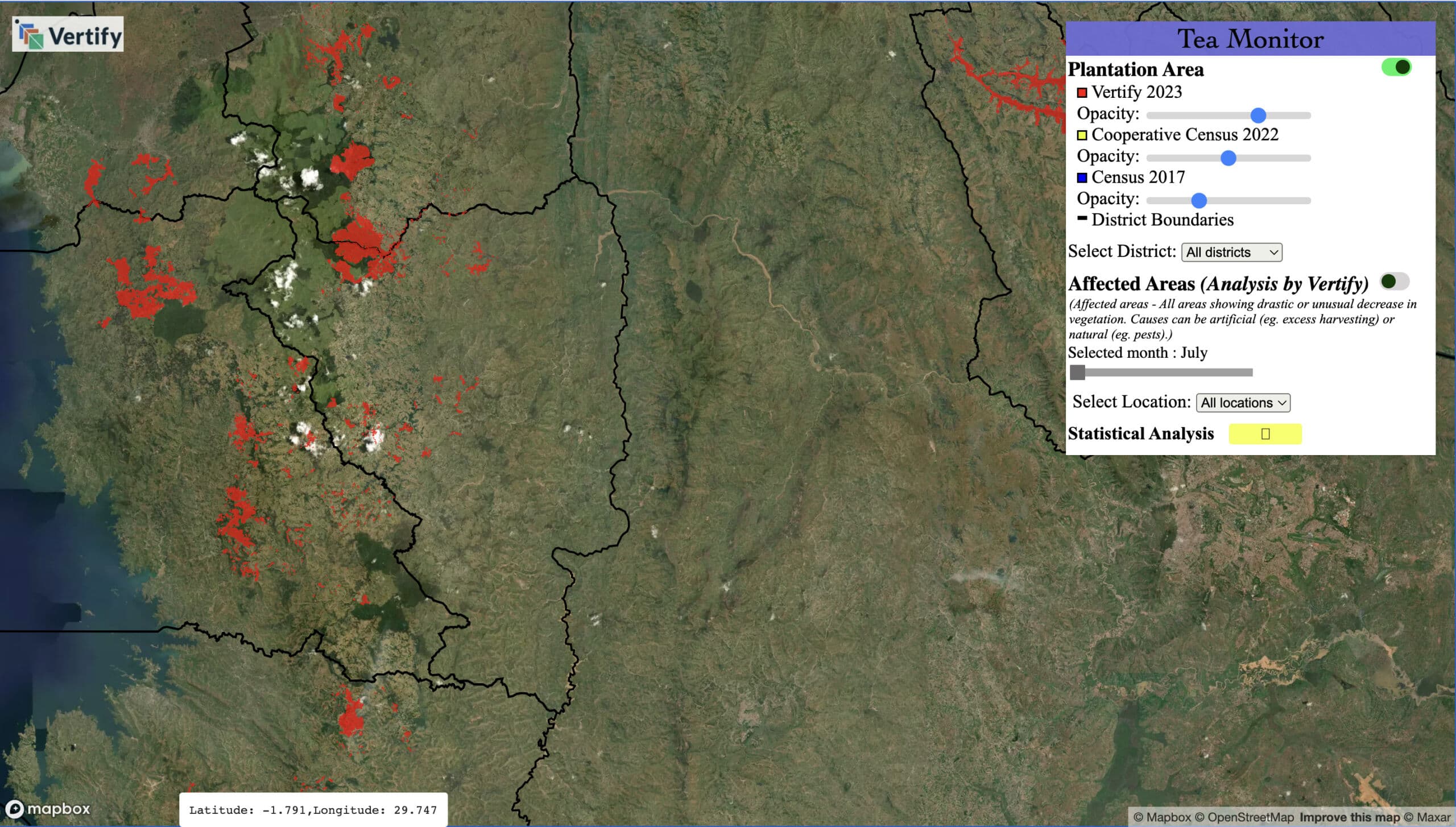1456x827 pixels.
Task: Open the Improve this map link
Action: tap(1350, 817)
